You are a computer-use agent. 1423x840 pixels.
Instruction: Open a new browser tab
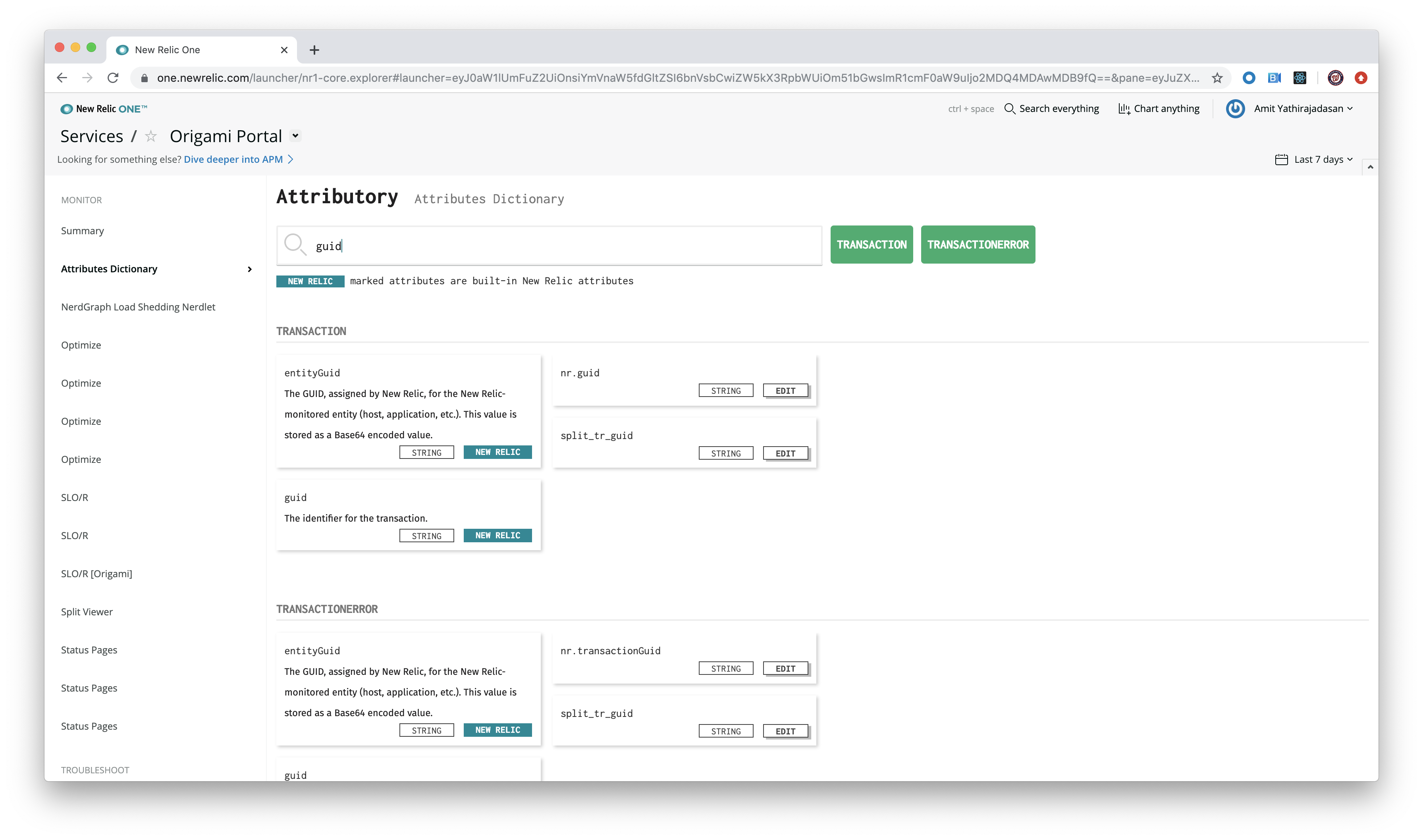pyautogui.click(x=314, y=50)
